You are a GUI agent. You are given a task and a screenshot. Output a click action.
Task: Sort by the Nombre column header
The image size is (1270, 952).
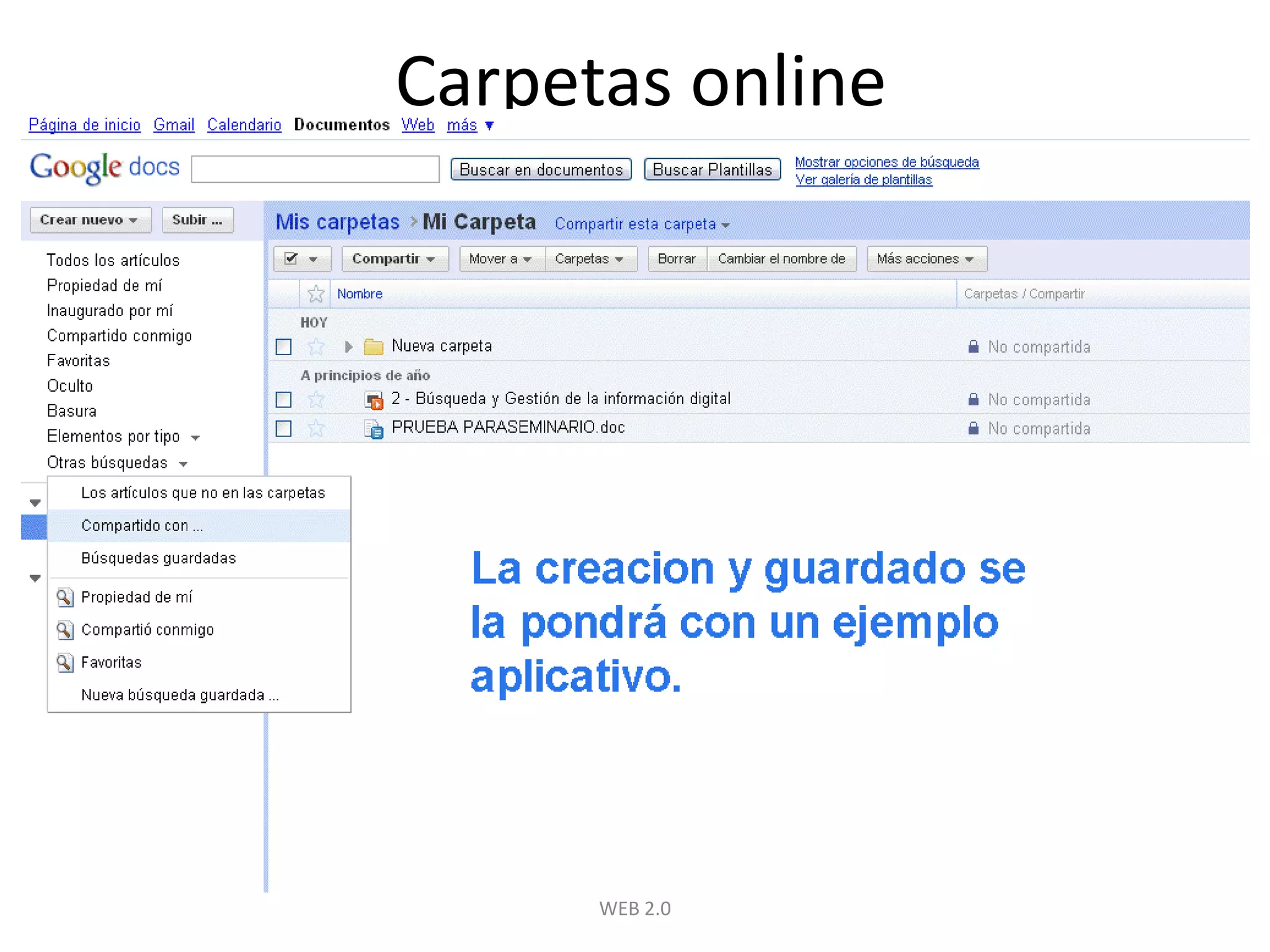pyautogui.click(x=360, y=294)
